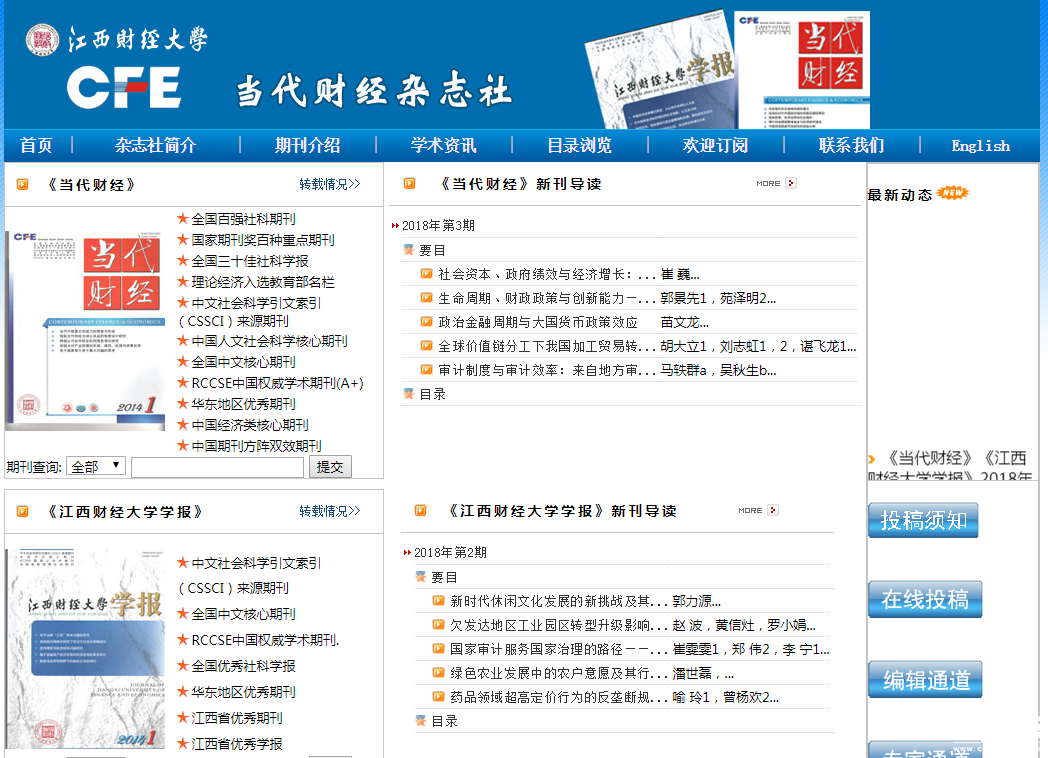Click the icon beside 欠发达地区工业园区 article
This screenshot has height=758, width=1048.
(438, 624)
